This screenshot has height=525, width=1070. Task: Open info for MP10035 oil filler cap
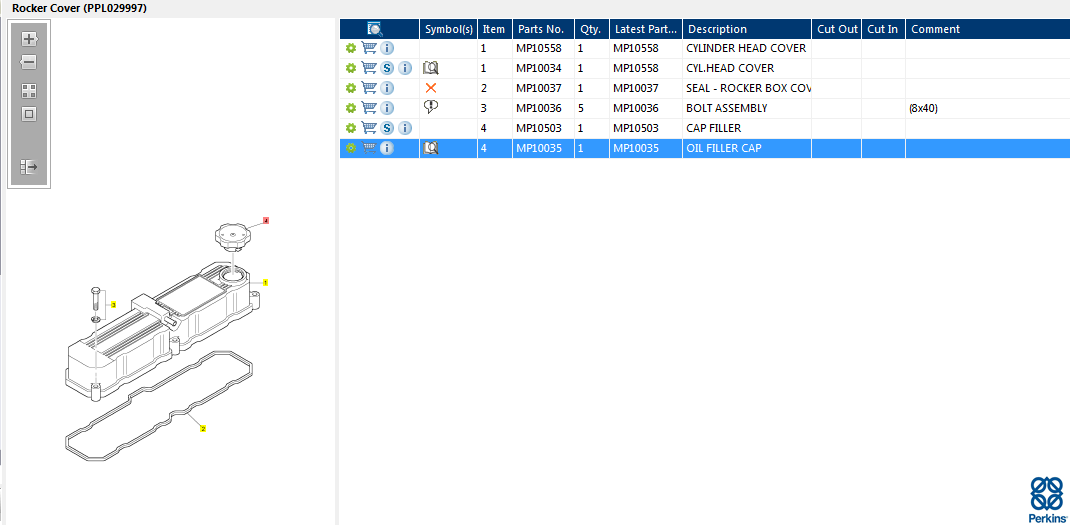(x=387, y=147)
